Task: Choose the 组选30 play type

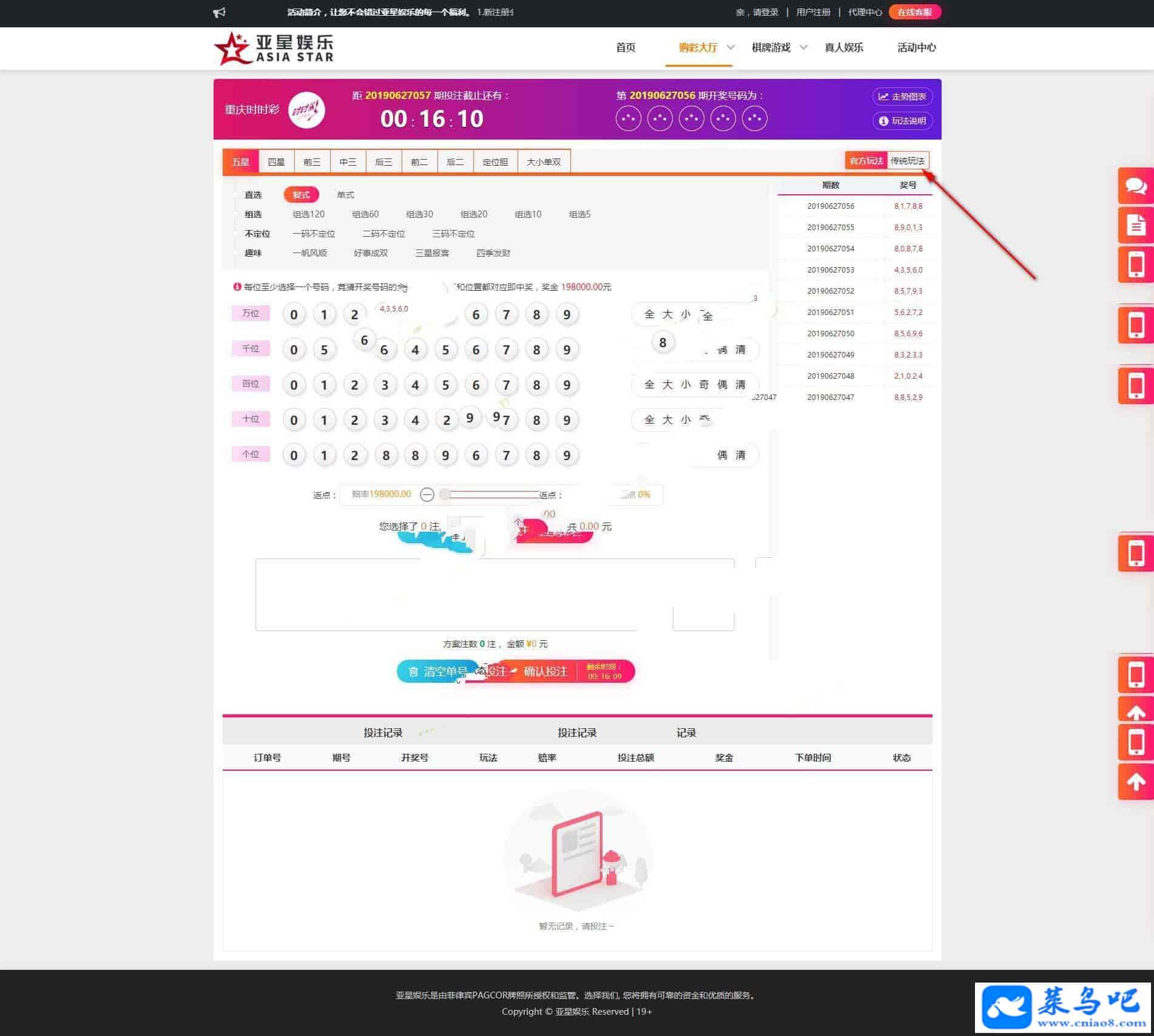Action: click(x=419, y=214)
